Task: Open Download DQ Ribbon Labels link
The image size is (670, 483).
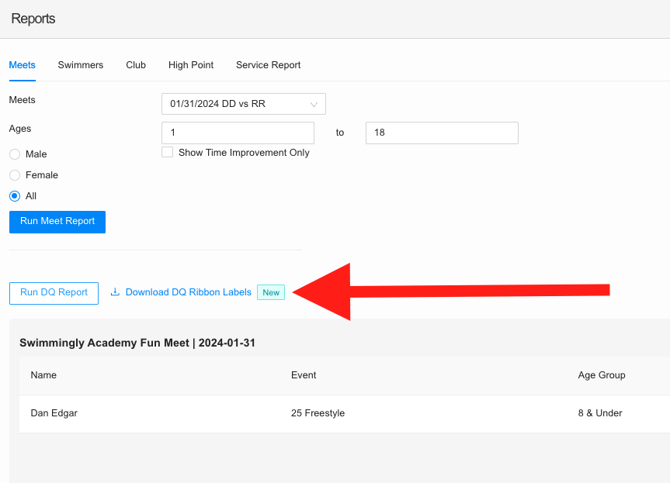Action: [x=188, y=292]
